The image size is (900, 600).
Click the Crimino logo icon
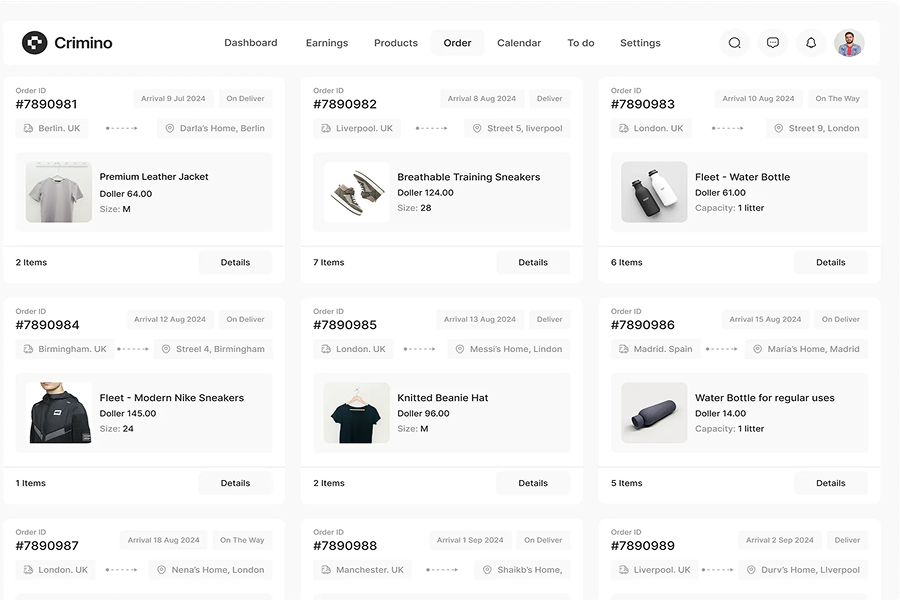(35, 43)
